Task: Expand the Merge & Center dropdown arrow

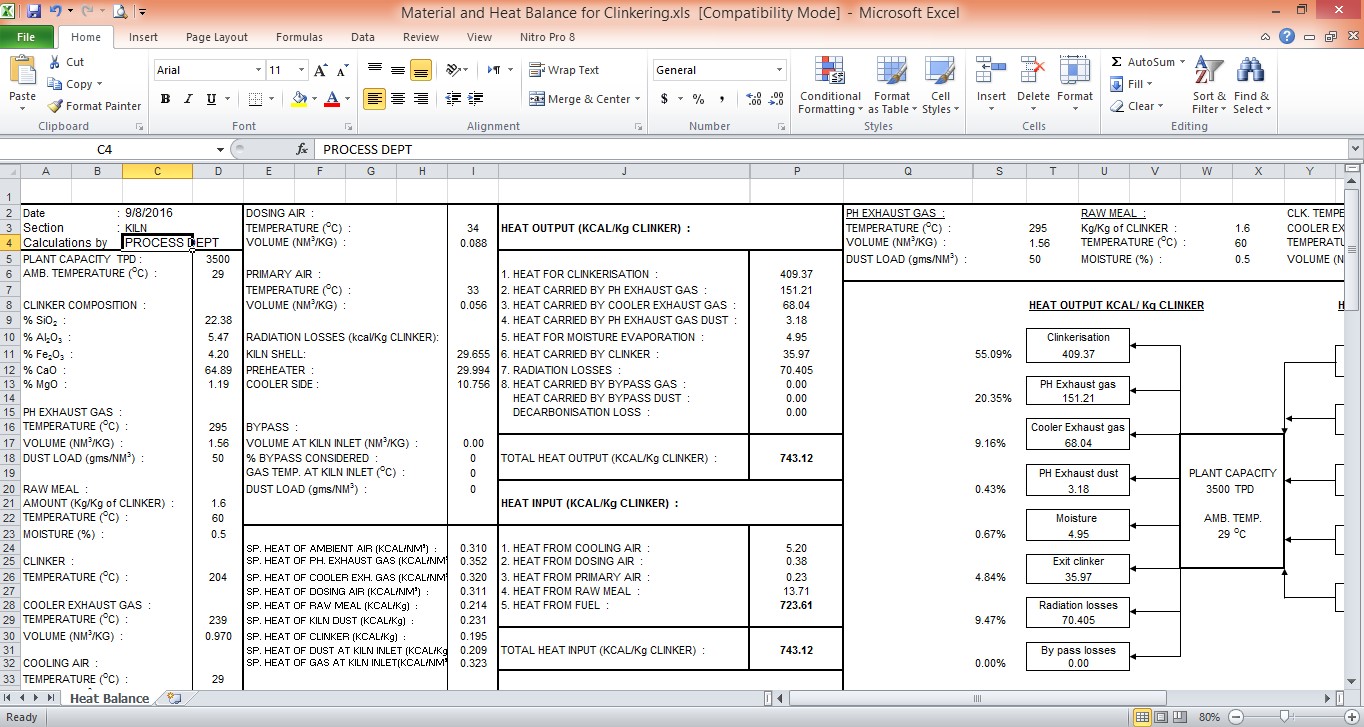Action: 640,99
